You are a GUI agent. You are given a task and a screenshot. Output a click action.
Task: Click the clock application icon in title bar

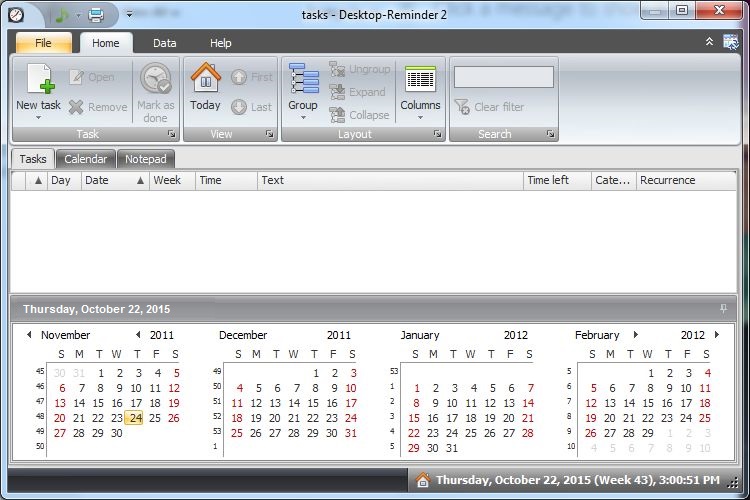(x=16, y=15)
